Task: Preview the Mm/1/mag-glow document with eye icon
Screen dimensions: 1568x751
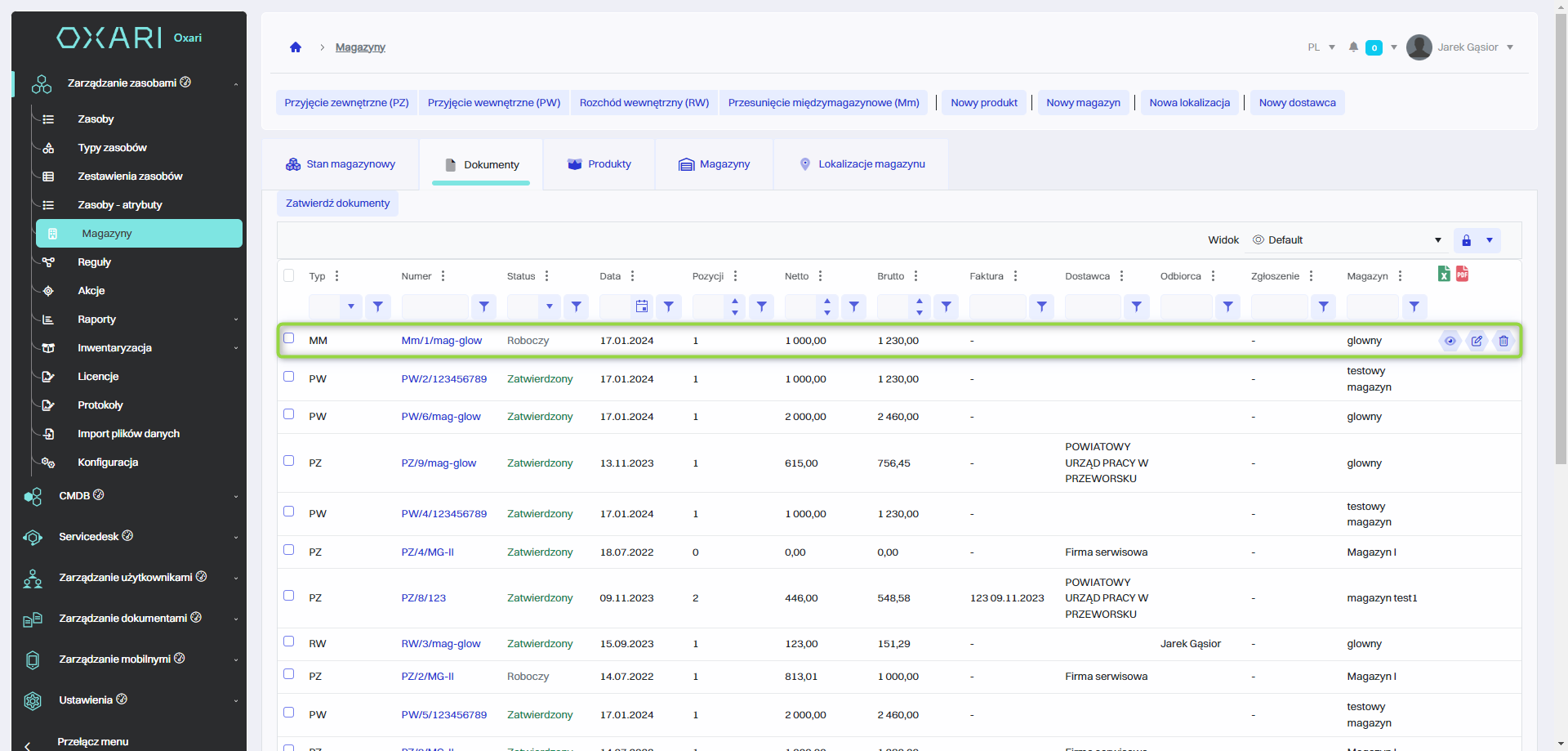Action: coord(1450,341)
